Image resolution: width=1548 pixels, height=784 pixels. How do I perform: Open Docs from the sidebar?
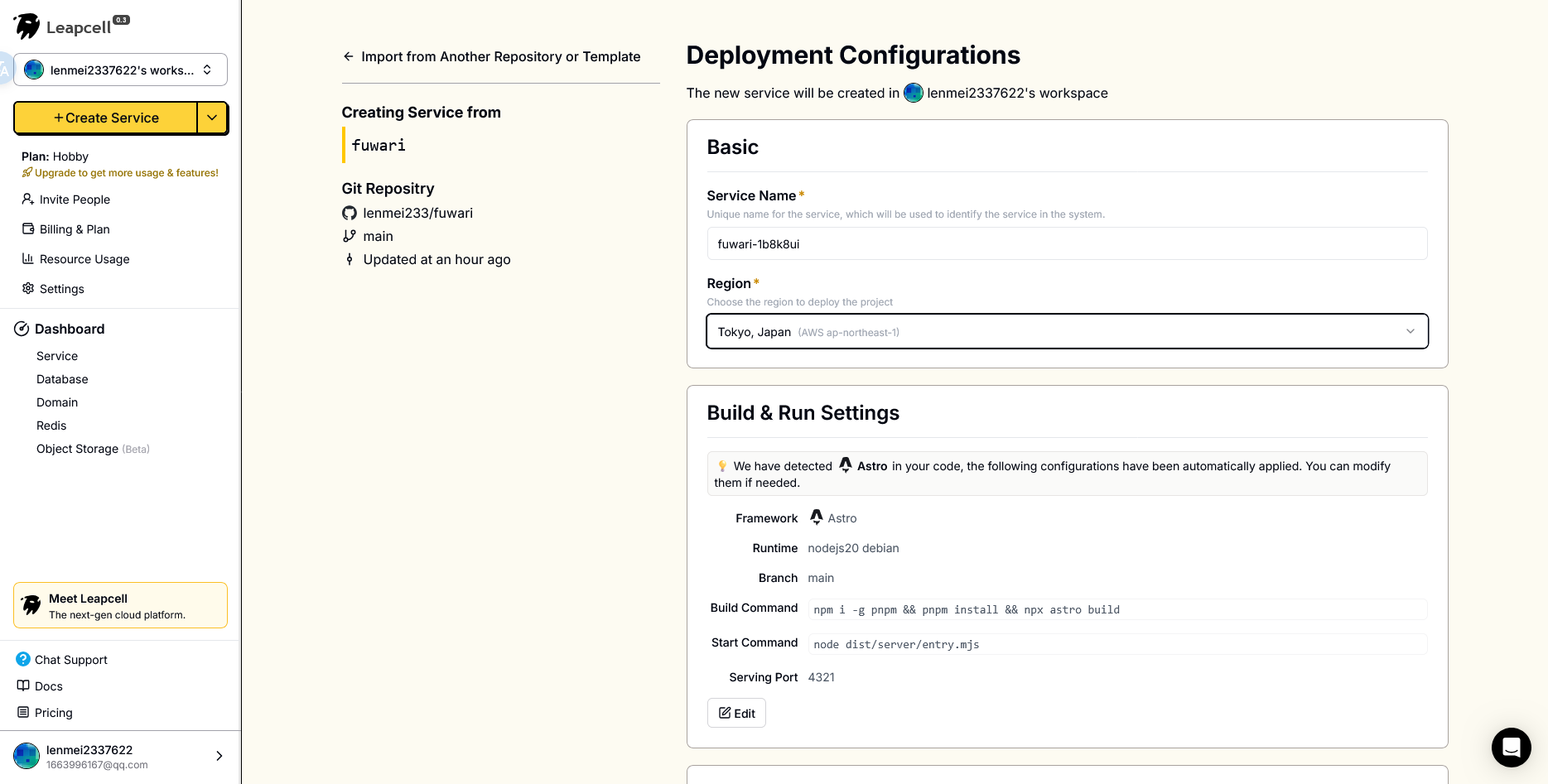point(49,686)
